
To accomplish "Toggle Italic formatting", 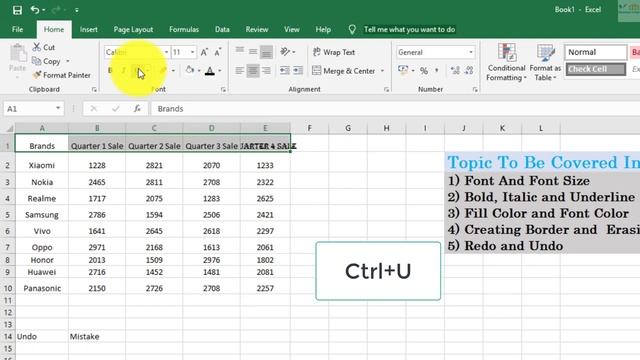I will click(123, 71).
